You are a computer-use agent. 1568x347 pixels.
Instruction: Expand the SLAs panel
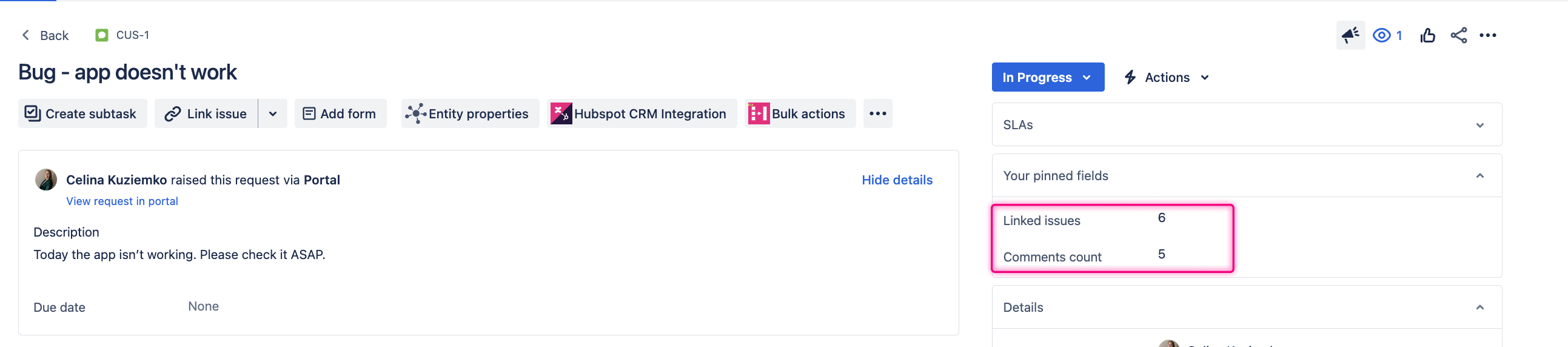(x=1479, y=126)
